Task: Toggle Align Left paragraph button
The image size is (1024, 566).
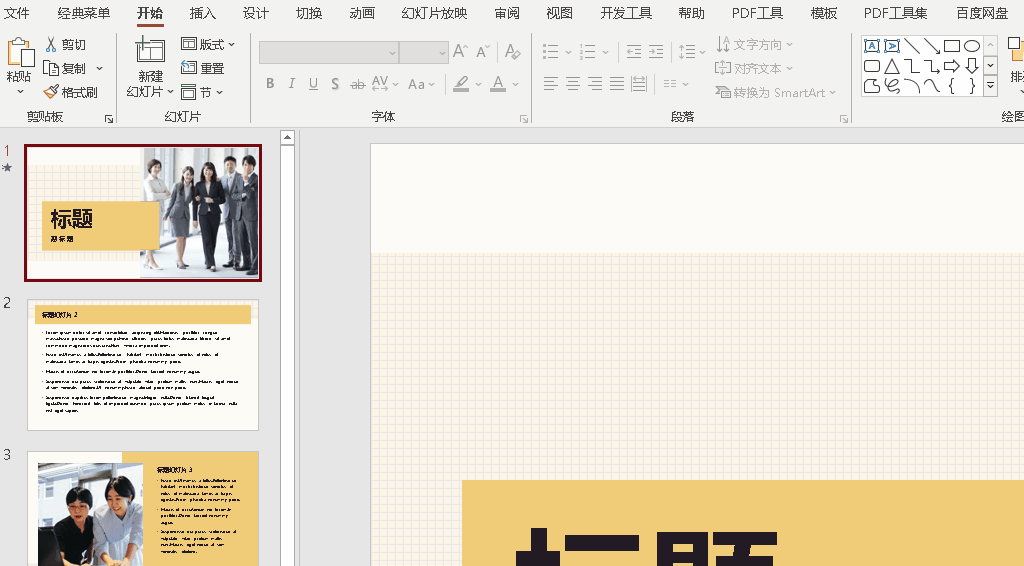Action: point(551,84)
